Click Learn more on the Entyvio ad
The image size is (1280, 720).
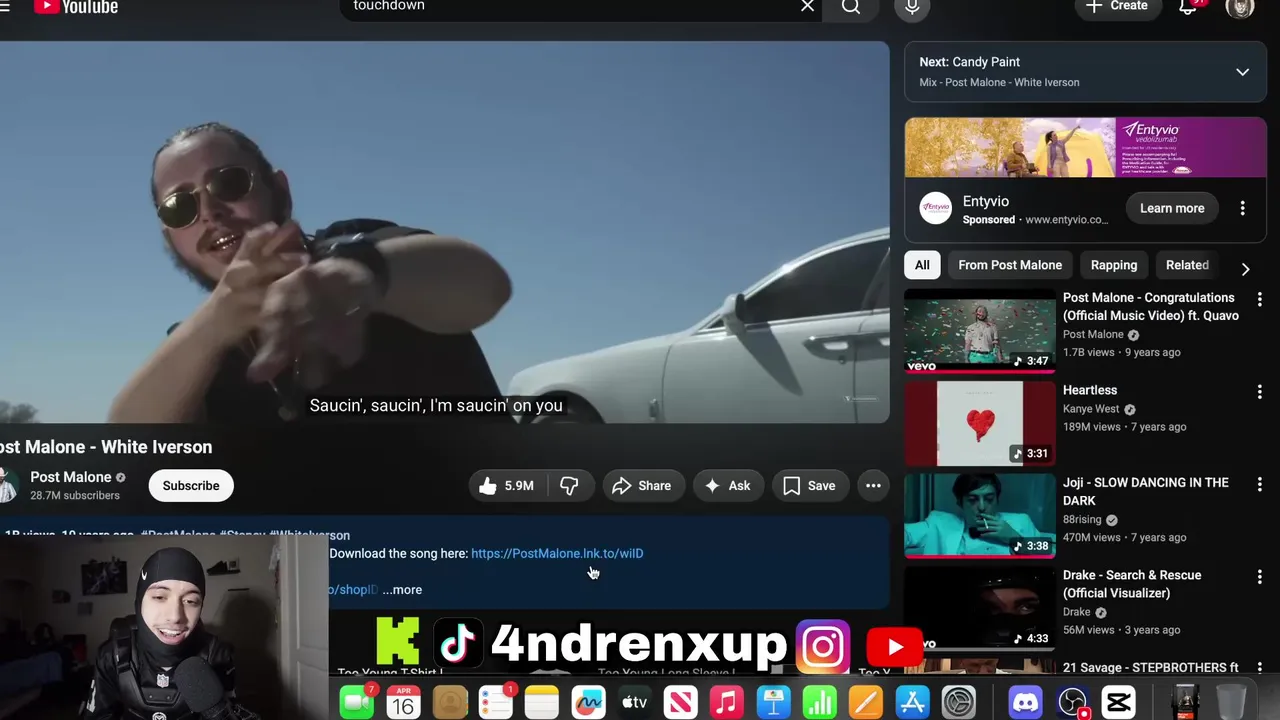click(1172, 208)
